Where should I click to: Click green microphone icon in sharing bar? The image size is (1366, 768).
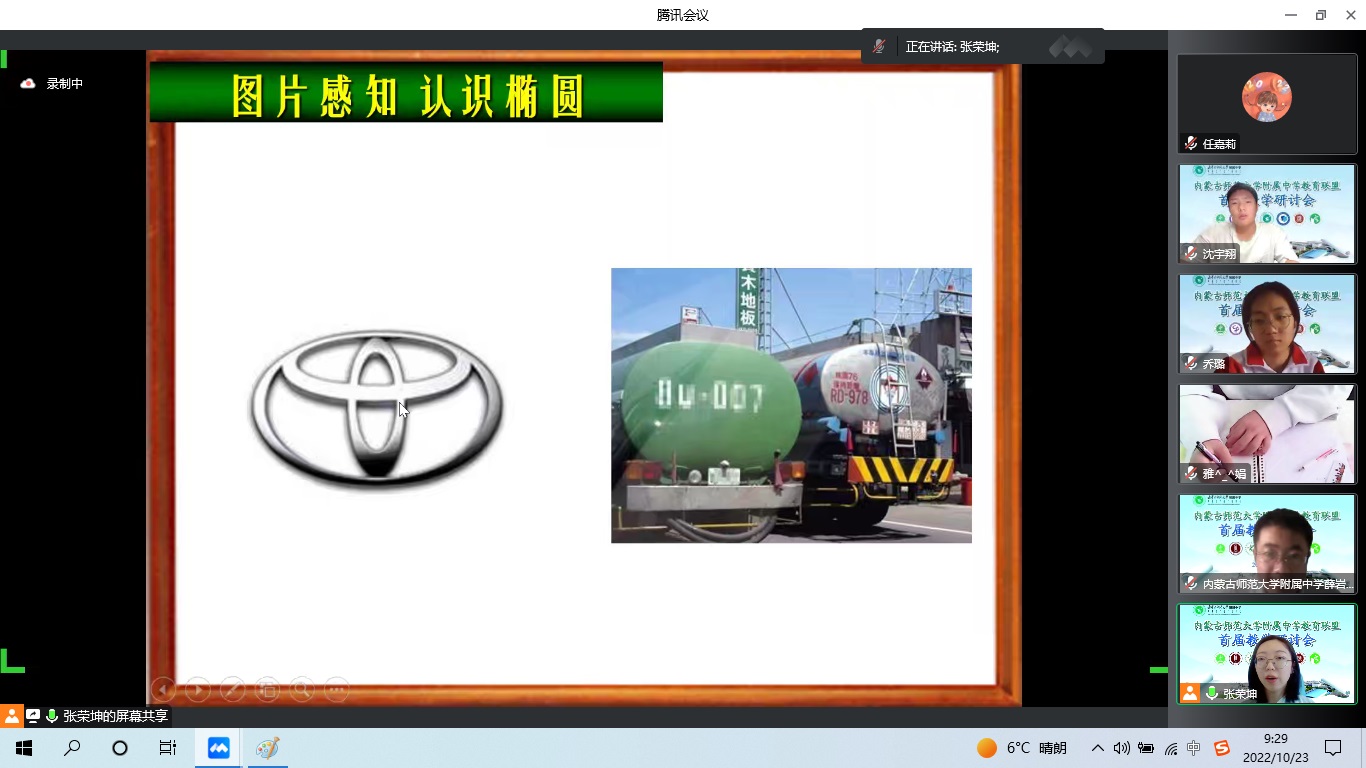click(52, 716)
